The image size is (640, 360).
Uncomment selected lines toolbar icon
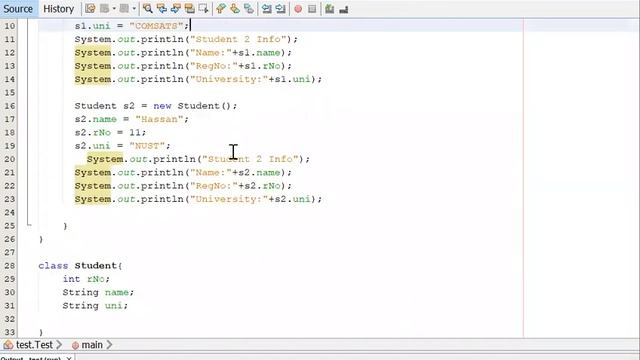pyautogui.click(x=344, y=9)
